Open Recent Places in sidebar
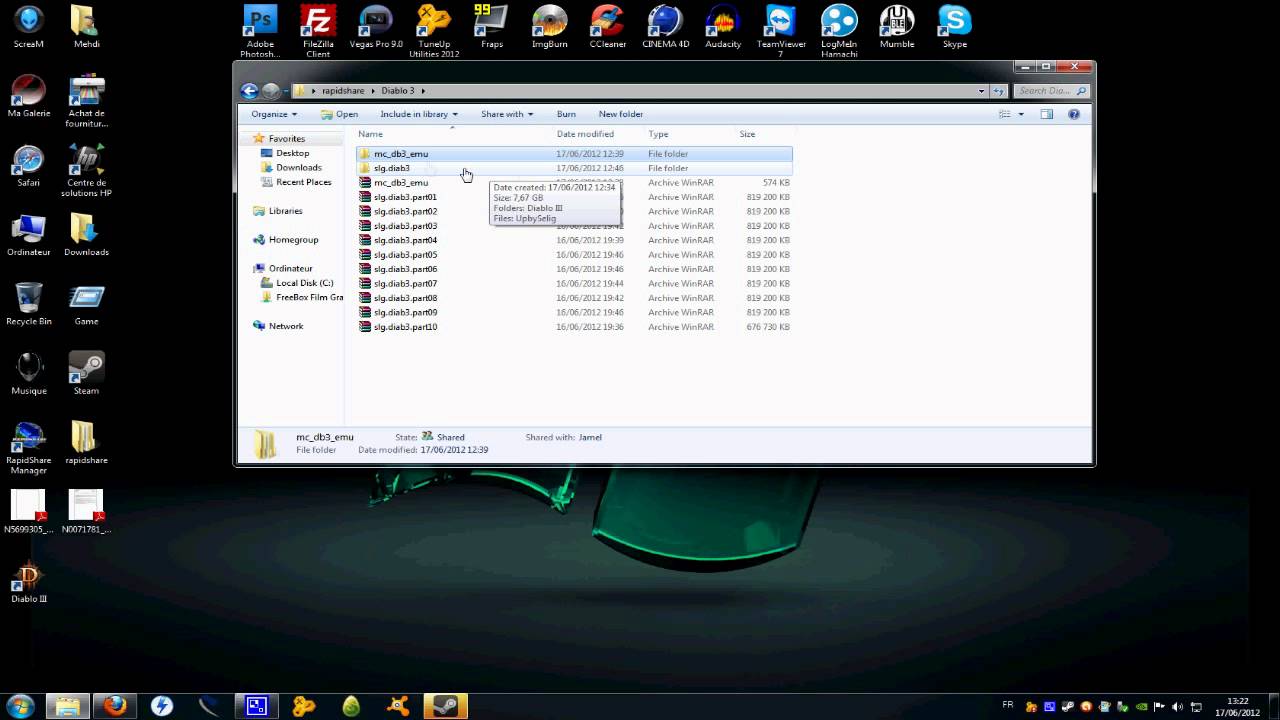Screen dimensions: 1280x720 (x=303, y=182)
